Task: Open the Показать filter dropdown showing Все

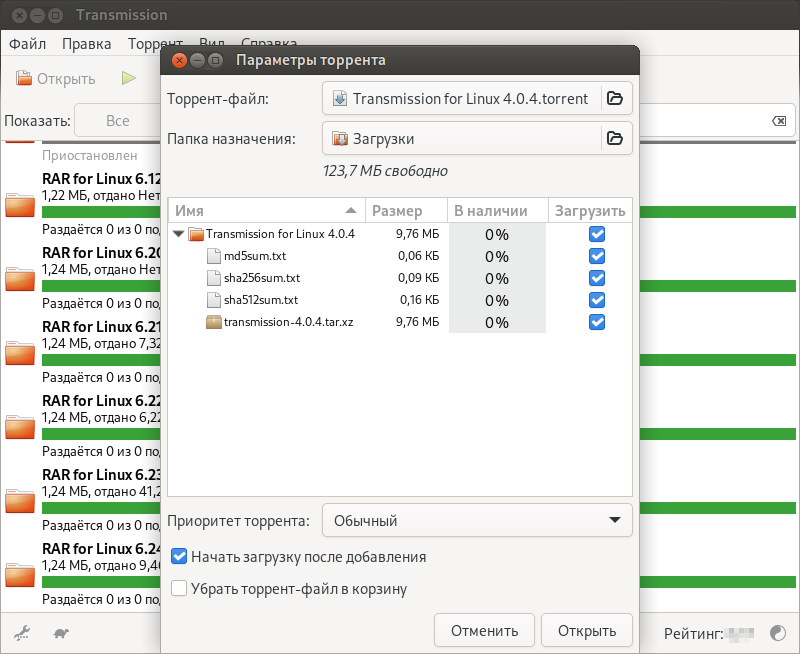Action: pyautogui.click(x=118, y=121)
